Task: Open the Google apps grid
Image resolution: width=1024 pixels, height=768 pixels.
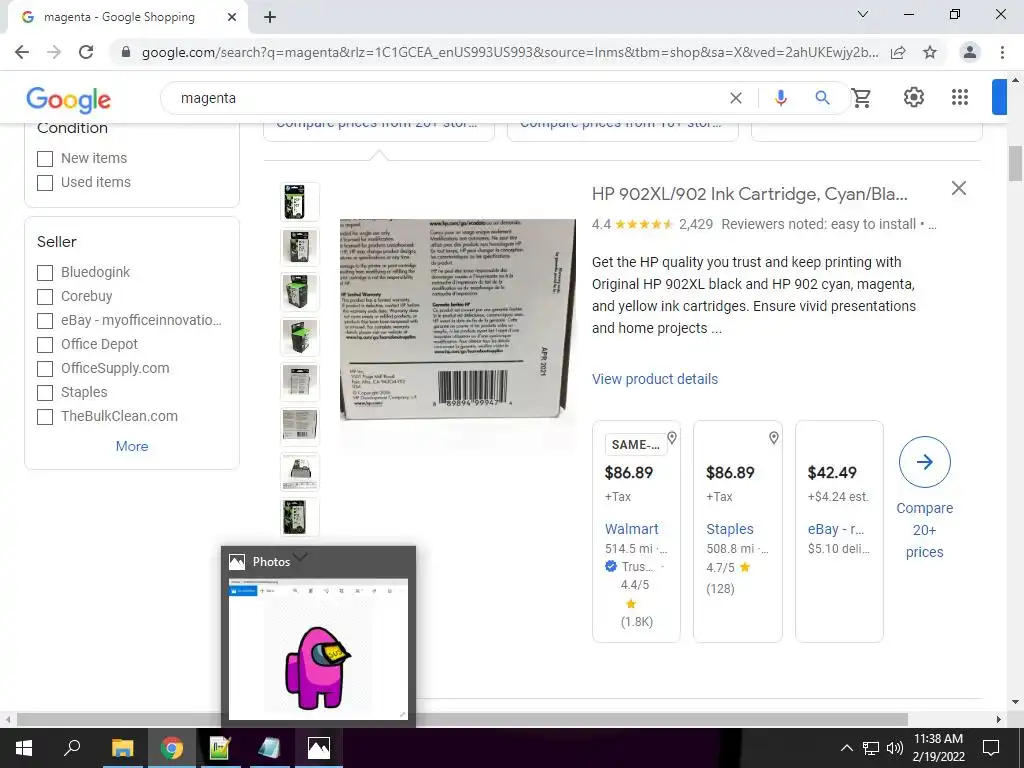Action: click(959, 97)
